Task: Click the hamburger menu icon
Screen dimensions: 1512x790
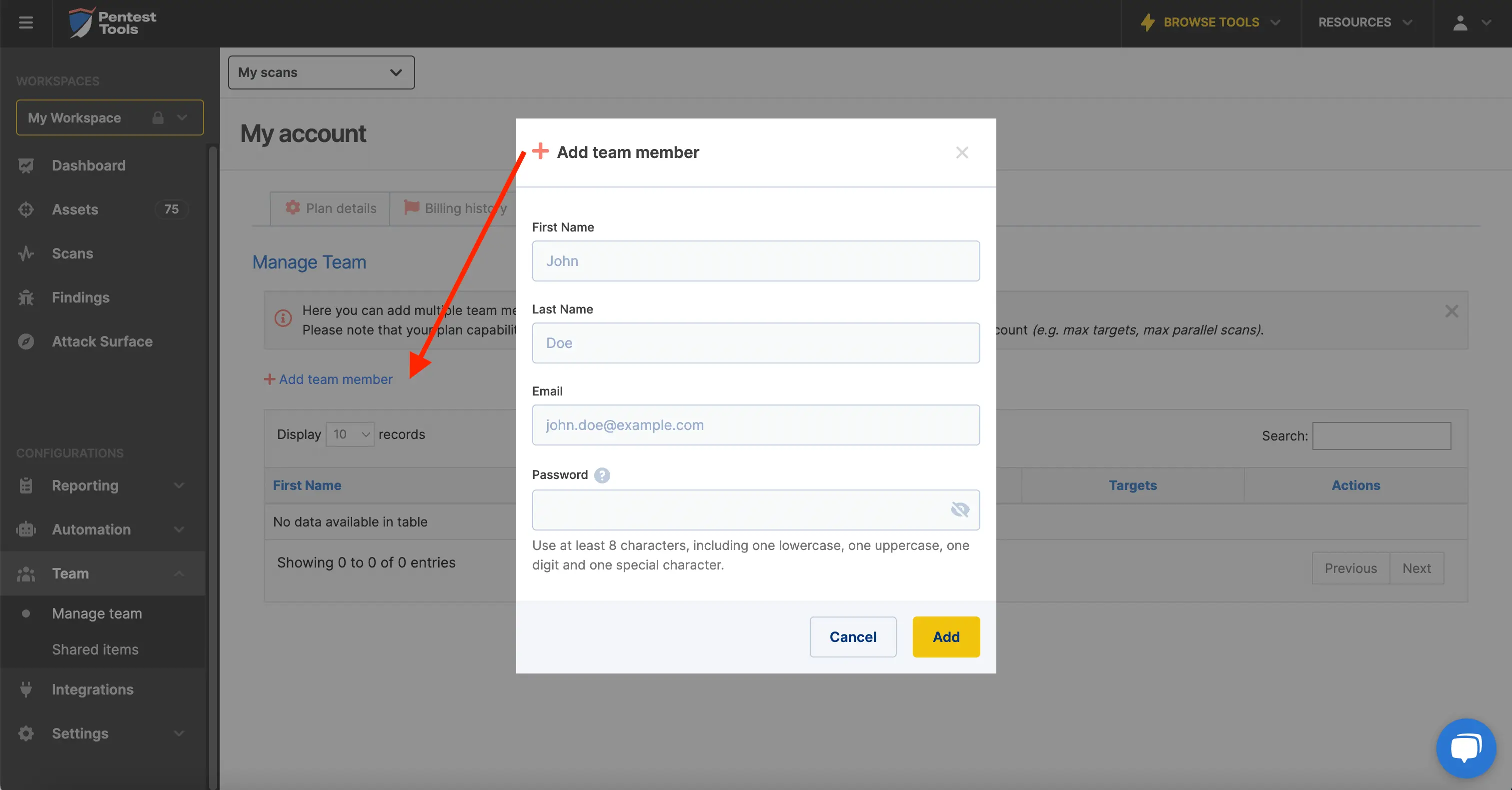Action: (25, 23)
